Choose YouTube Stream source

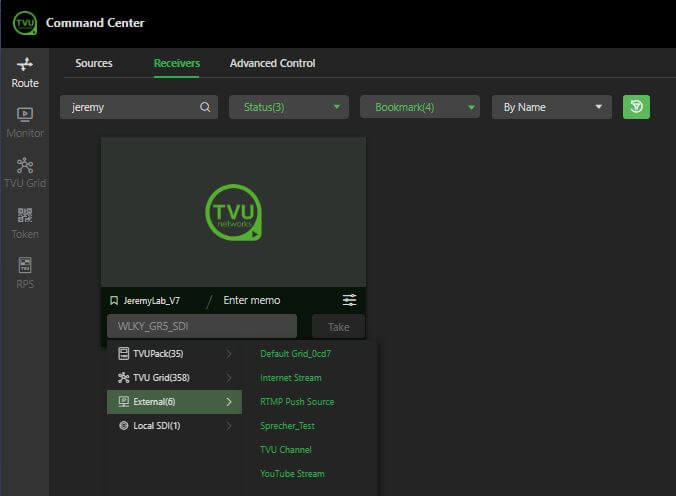point(292,474)
